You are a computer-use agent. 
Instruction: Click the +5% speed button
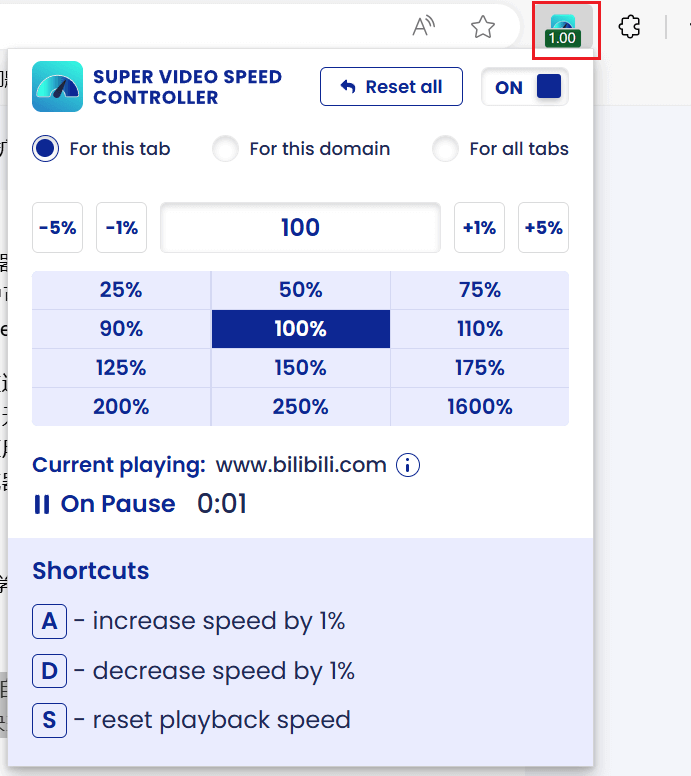[x=543, y=228]
